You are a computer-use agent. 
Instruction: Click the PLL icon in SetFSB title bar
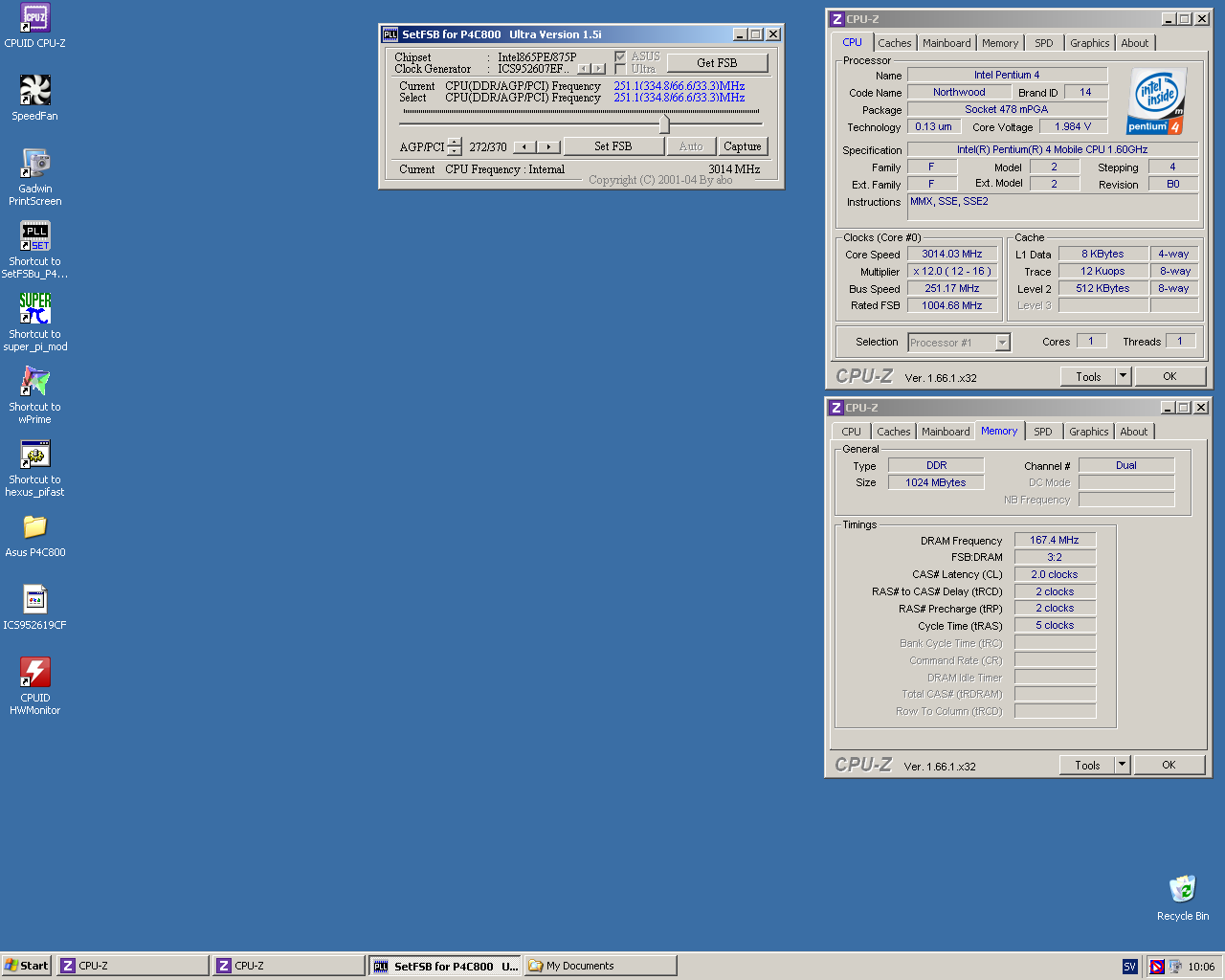390,34
